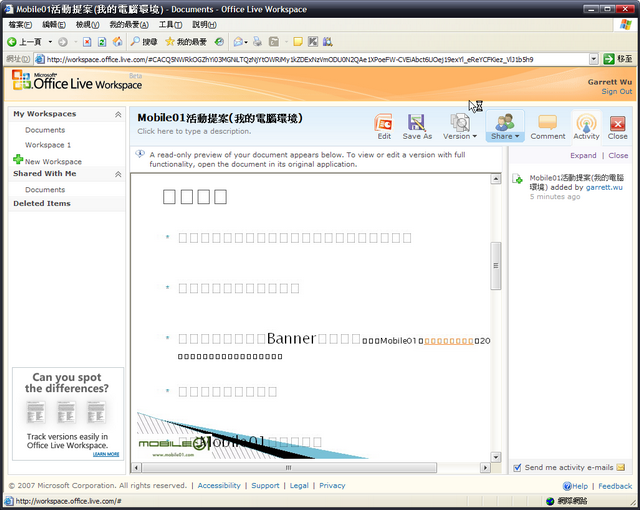Click the Accessibility footer link
This screenshot has height=510, width=640.
[219, 486]
